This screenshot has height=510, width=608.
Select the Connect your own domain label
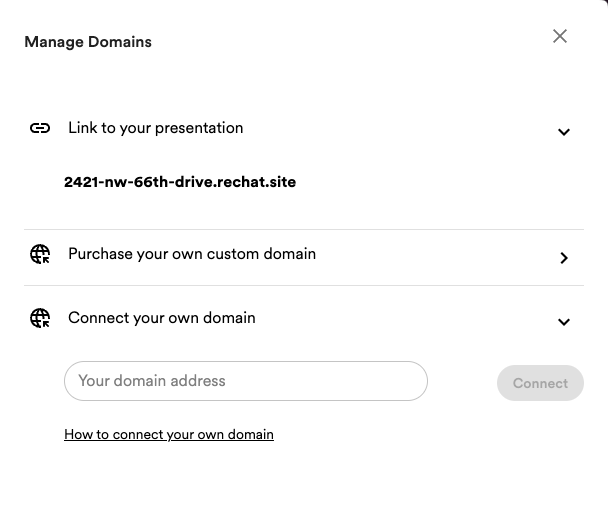[162, 318]
